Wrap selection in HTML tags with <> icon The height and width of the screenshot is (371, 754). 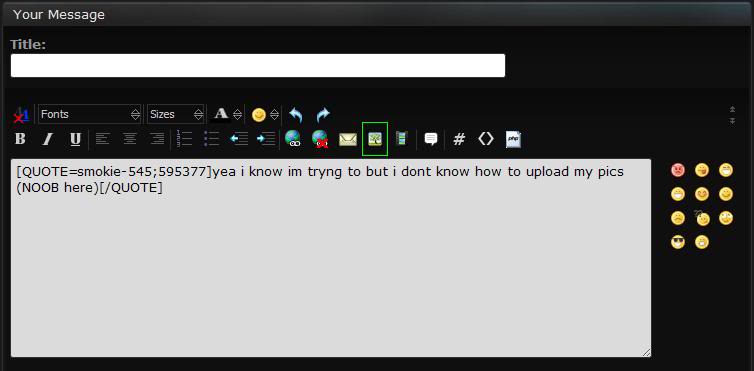[x=486, y=139]
